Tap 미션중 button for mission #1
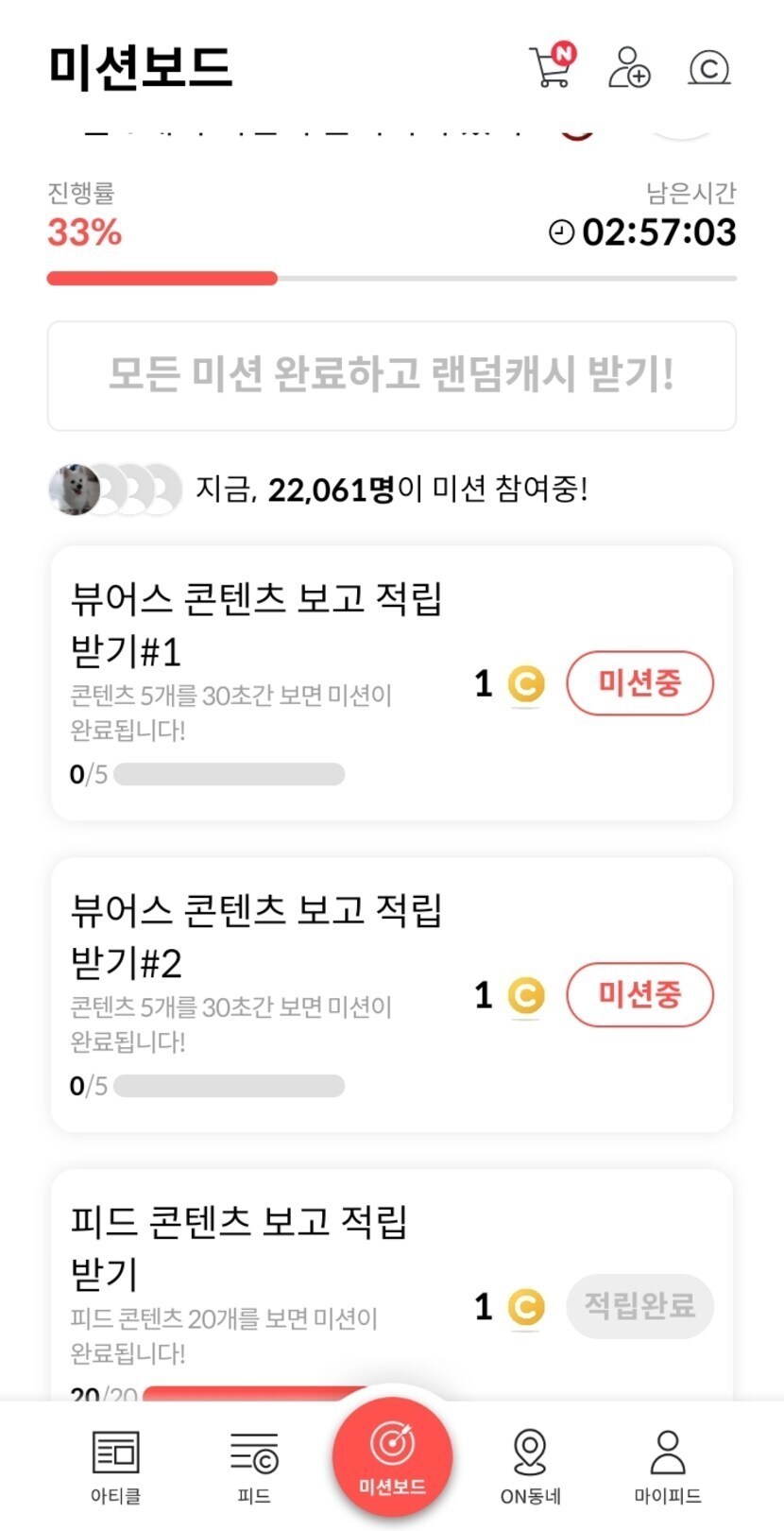Viewport: 784px width, 1531px height. point(639,682)
